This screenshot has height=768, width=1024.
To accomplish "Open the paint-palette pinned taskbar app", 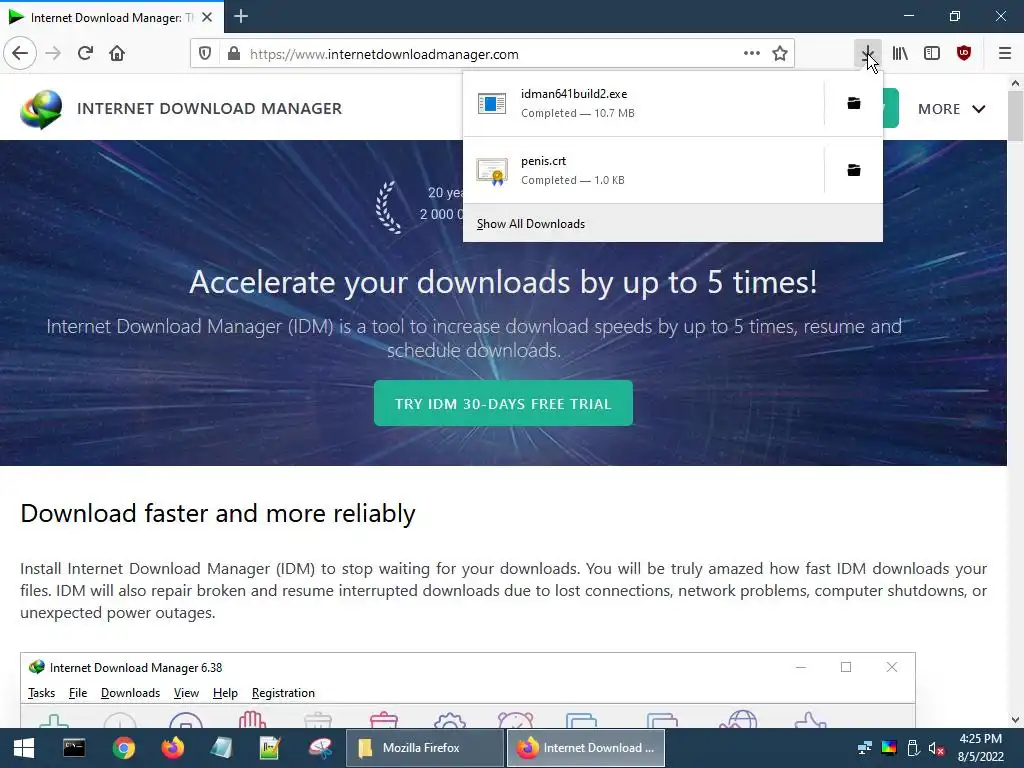I will 320,748.
